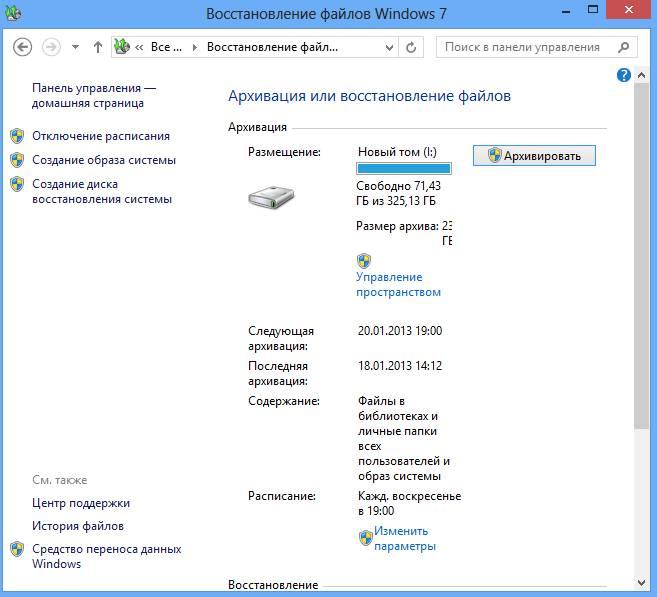This screenshot has height=597, width=657.
Task: Click the text 'Свободно 71,43 ГБ из 325,13 ГБ'
Action: (398, 193)
